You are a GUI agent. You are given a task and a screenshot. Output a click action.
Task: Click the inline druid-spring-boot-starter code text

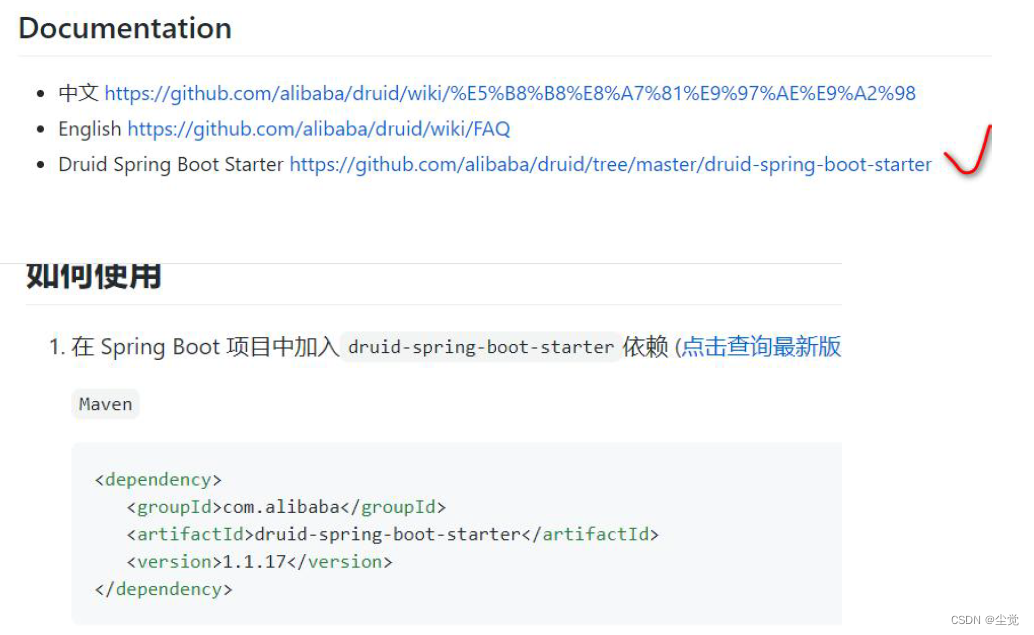481,347
